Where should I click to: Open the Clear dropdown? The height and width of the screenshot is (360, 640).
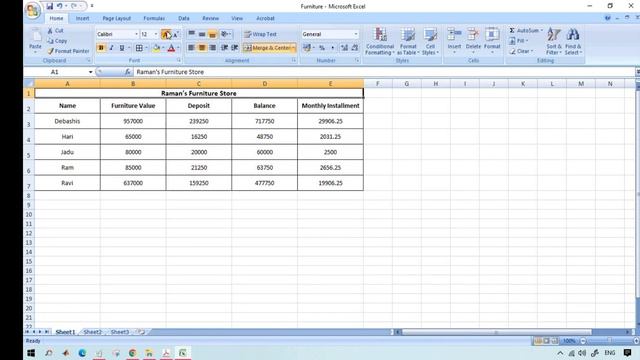(532, 51)
